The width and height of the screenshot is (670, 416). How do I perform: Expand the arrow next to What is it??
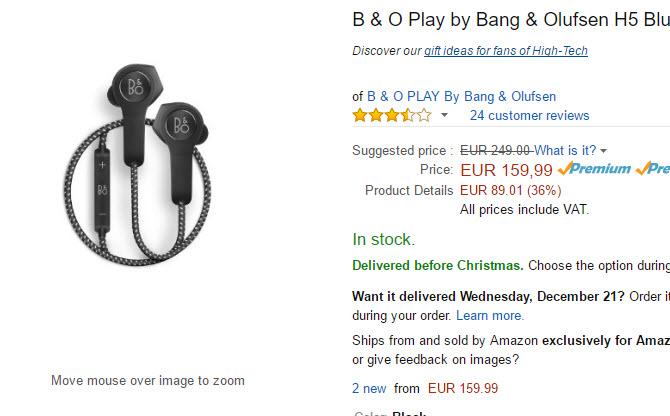603,151
